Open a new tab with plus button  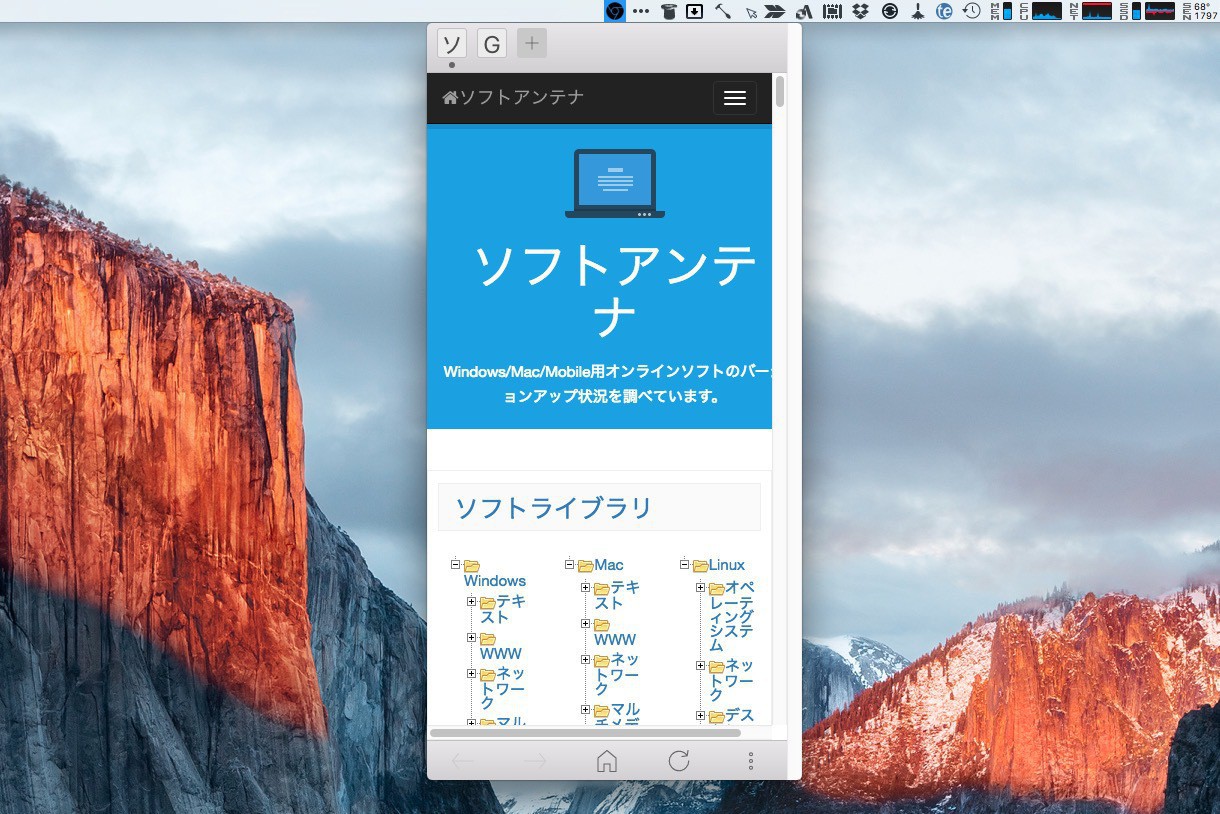click(x=532, y=43)
